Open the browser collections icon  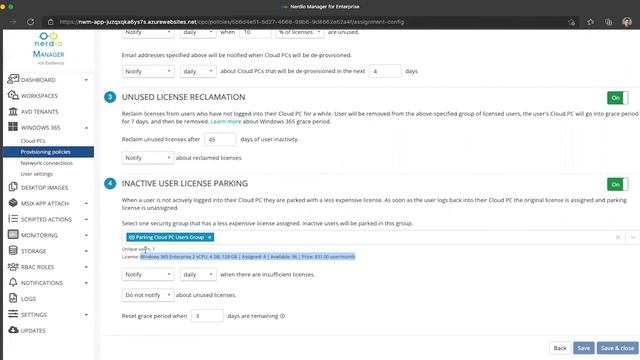point(609,22)
